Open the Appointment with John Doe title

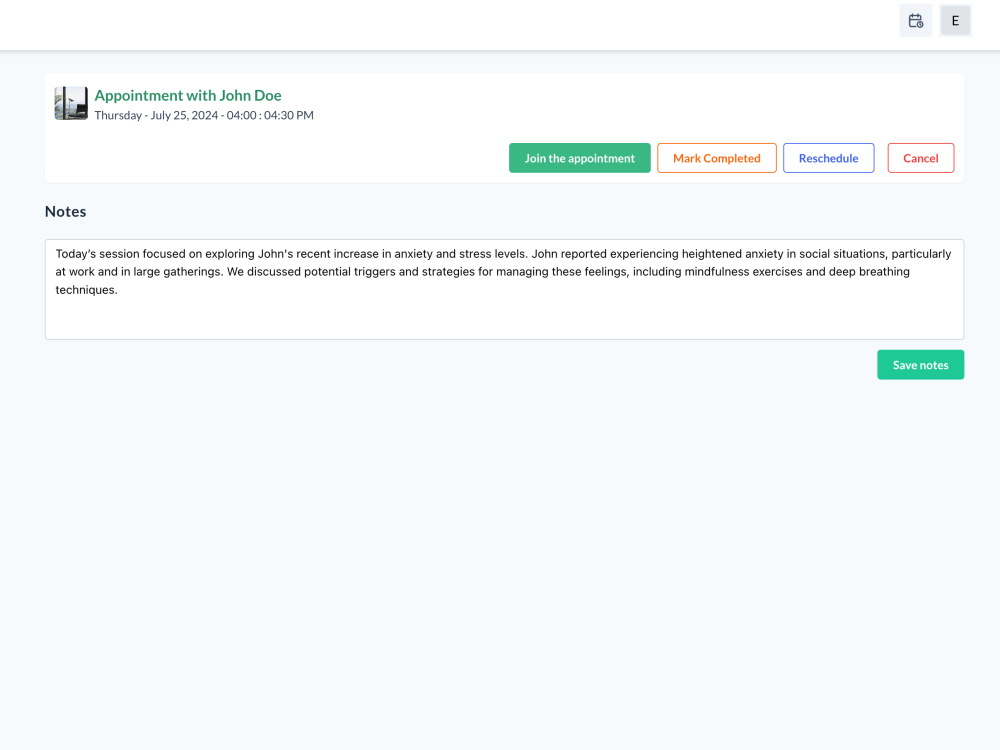tap(188, 95)
